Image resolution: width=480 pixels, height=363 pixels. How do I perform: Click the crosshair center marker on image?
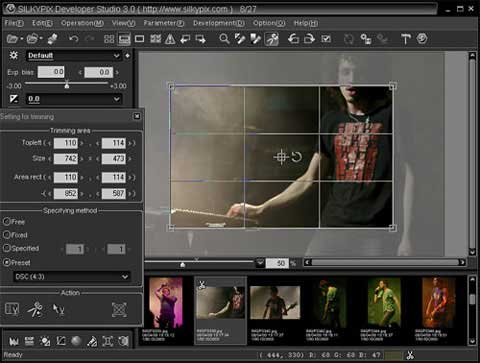(x=281, y=157)
